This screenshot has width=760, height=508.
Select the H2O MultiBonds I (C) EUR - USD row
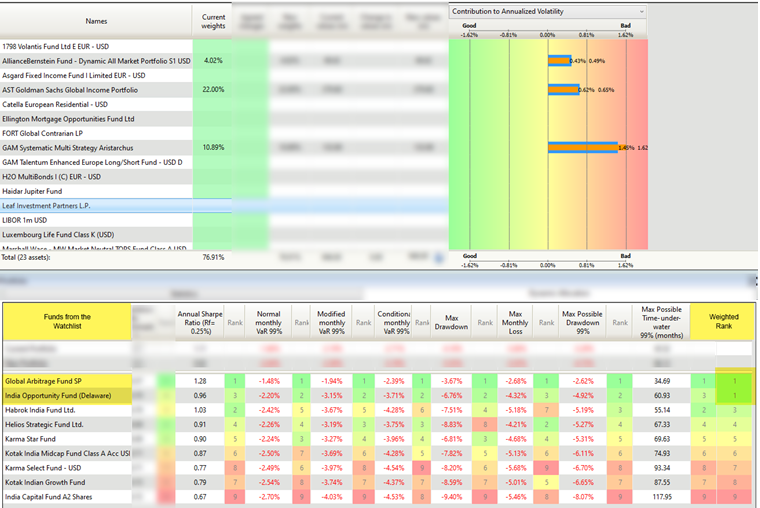96,177
